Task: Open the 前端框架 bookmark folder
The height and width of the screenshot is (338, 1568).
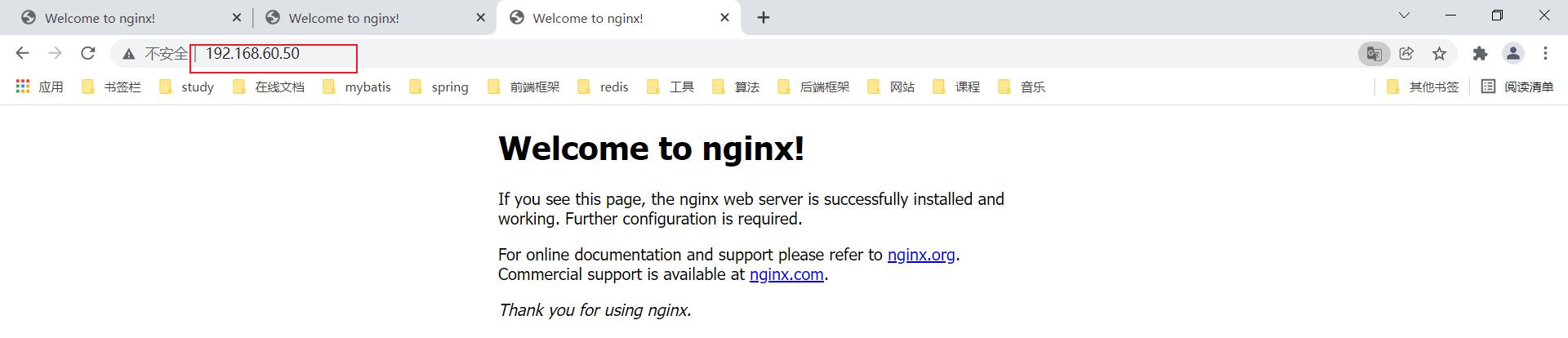Action: pyautogui.click(x=523, y=87)
